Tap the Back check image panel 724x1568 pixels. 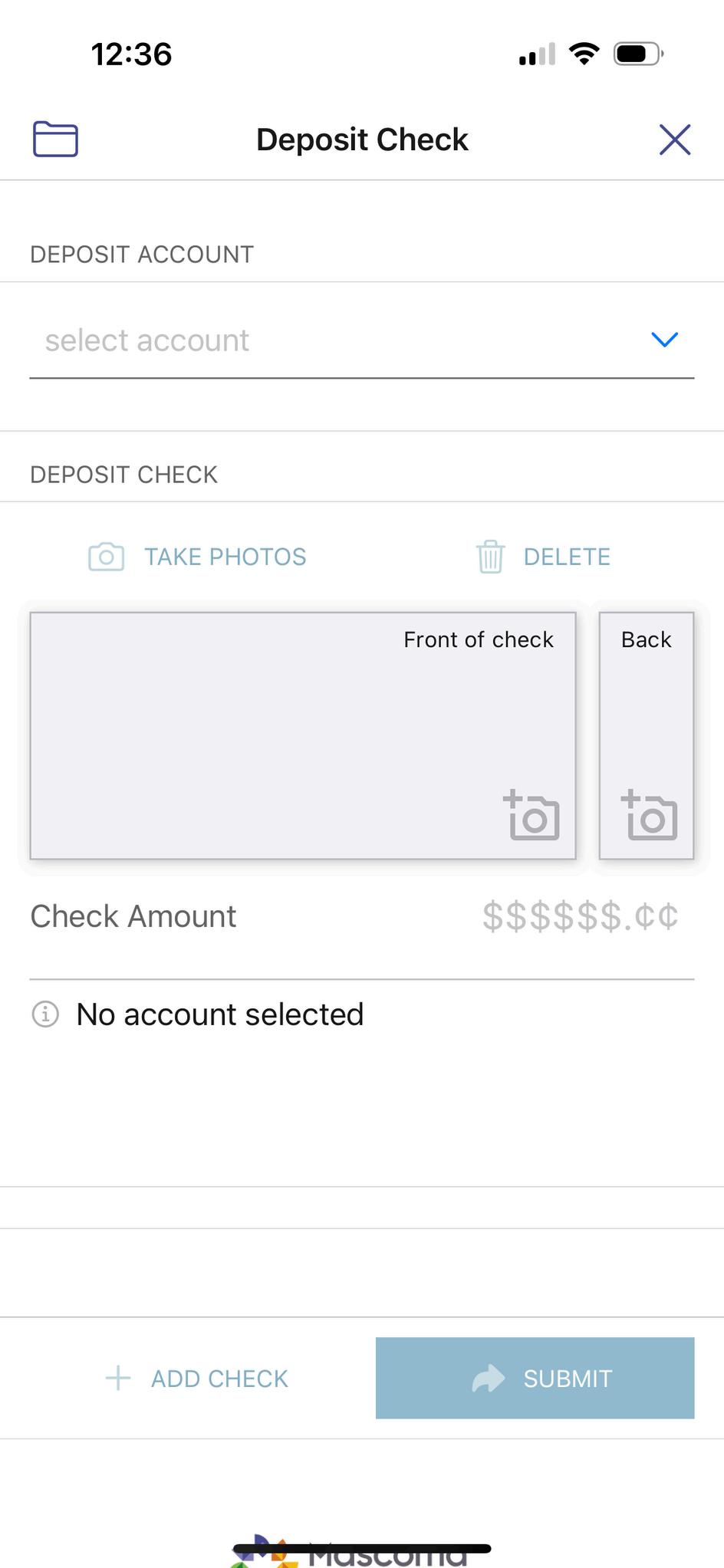[x=647, y=735]
